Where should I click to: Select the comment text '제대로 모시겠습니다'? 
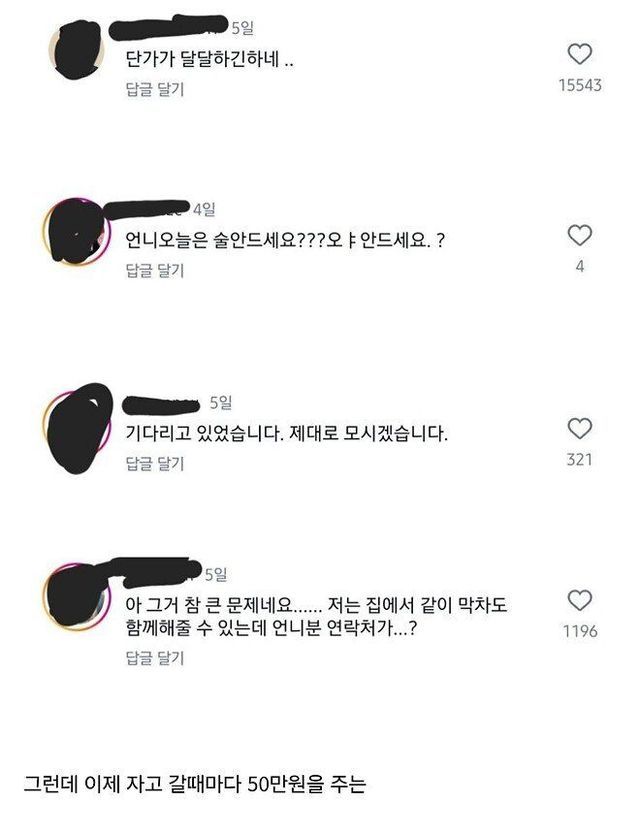368,433
